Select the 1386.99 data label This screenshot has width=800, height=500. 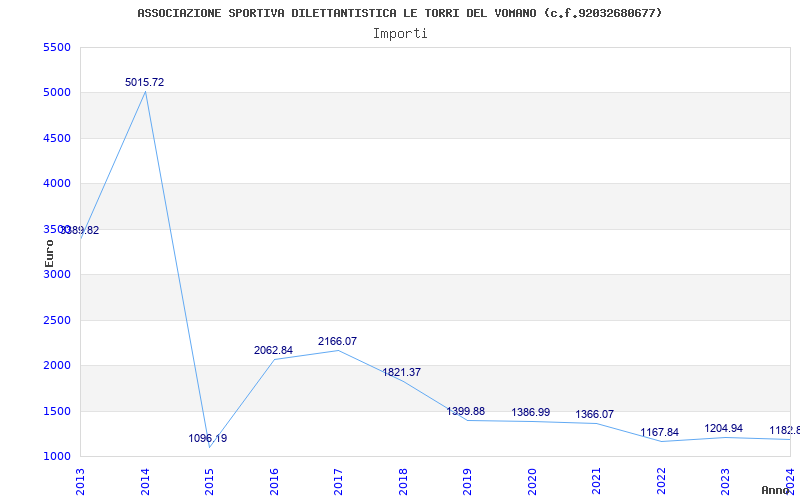[531, 412]
